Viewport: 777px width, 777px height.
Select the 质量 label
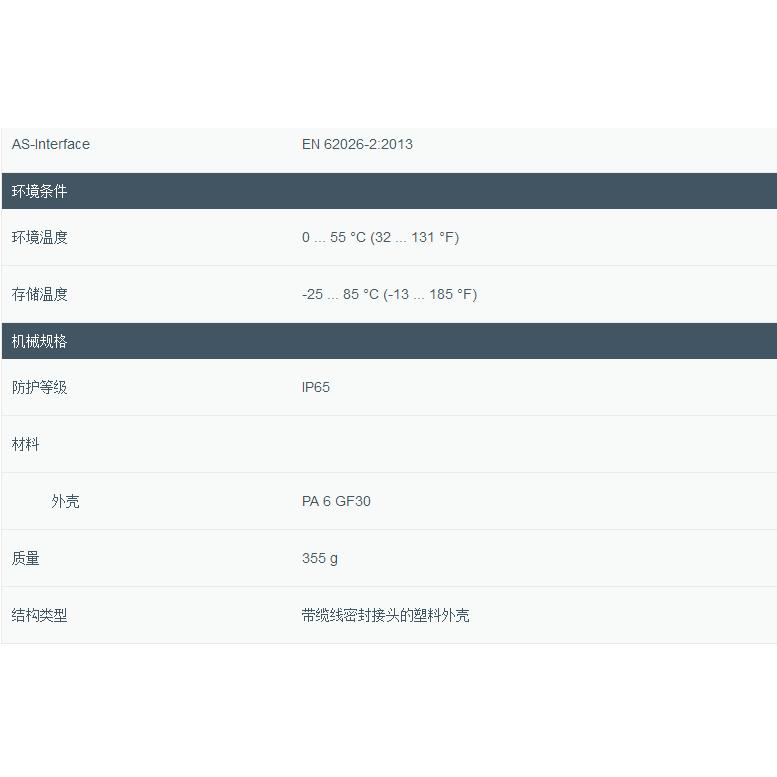(x=25, y=558)
